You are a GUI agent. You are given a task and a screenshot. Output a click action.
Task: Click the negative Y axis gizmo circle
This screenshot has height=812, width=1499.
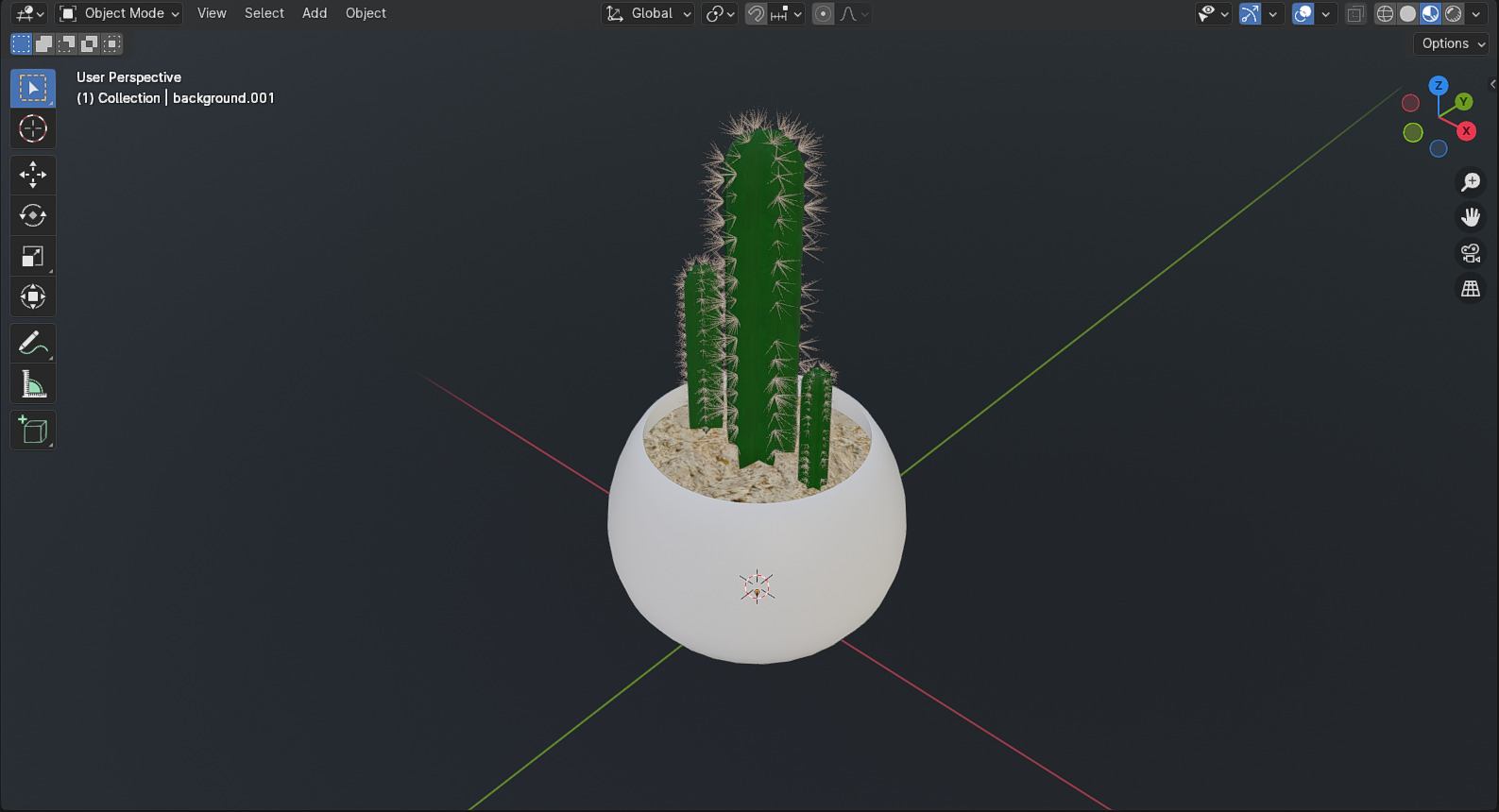(x=1413, y=133)
